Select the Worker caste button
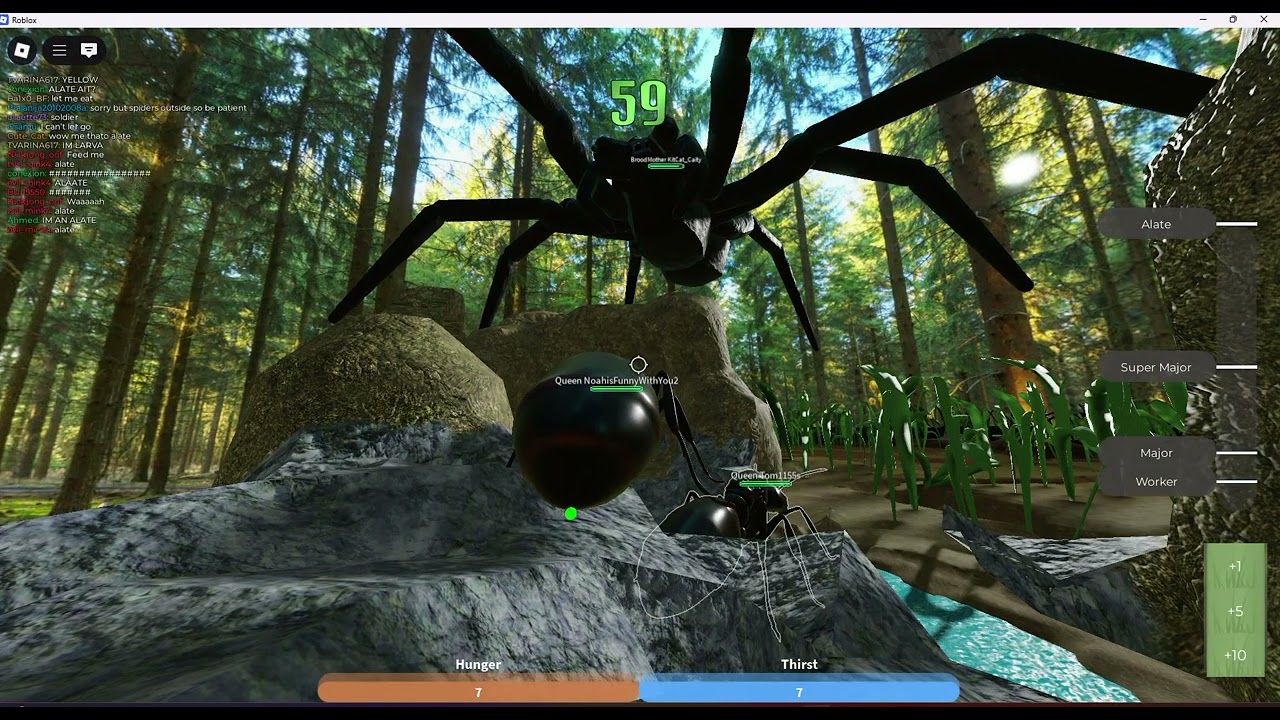Screen dimensions: 1280x720 pos(1156,481)
